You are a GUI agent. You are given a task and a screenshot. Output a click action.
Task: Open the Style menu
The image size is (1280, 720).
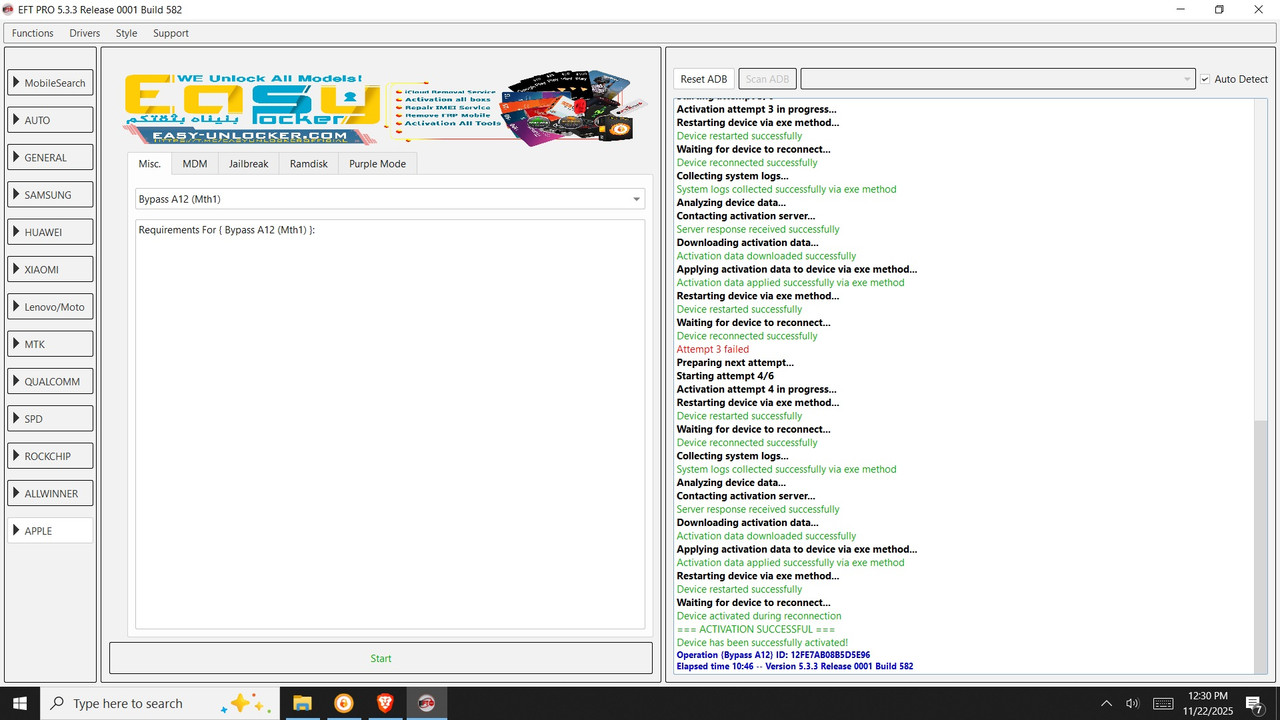tap(126, 33)
